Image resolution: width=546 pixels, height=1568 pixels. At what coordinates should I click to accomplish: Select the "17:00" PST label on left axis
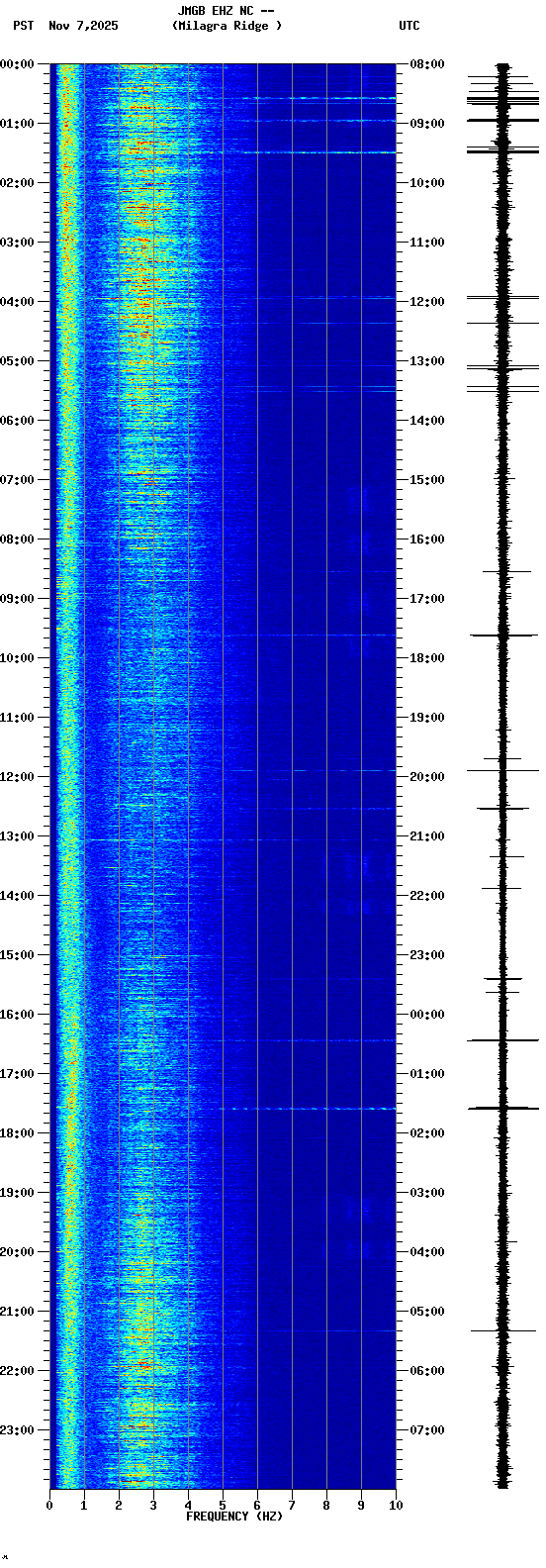coord(17,1074)
